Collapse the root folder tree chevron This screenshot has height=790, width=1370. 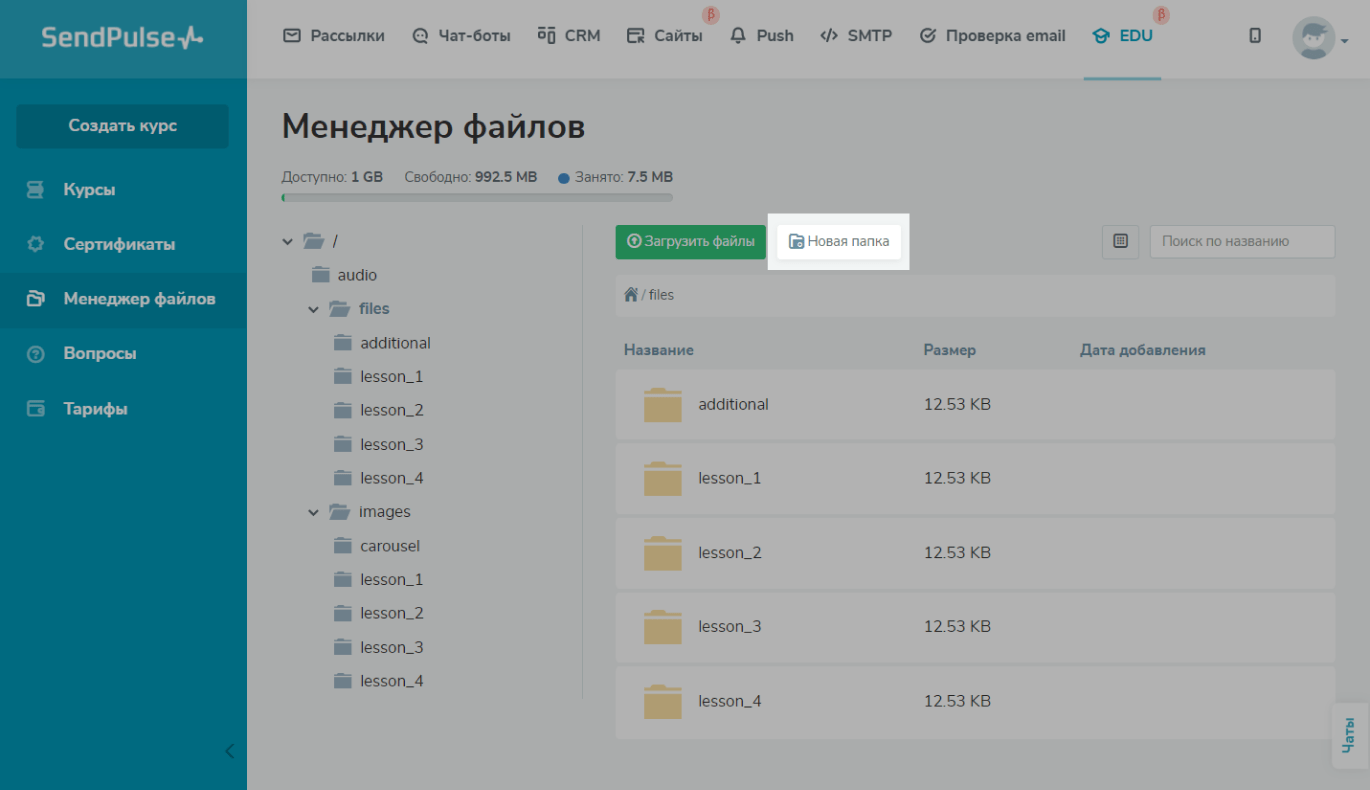(x=288, y=241)
